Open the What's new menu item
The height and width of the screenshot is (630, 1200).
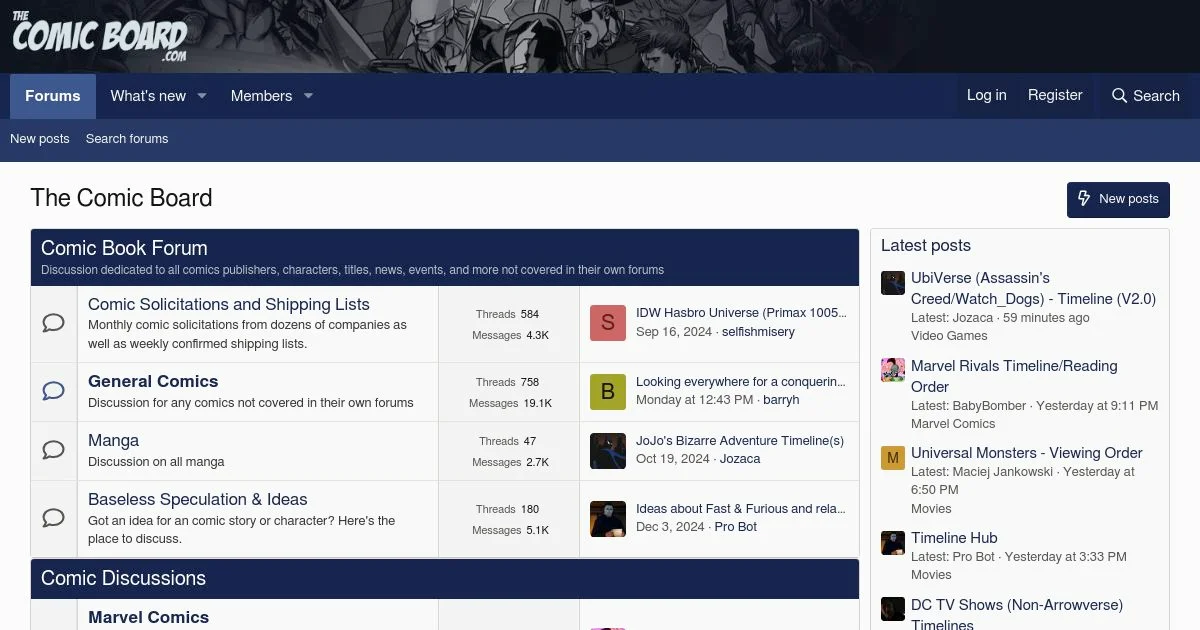[x=148, y=96]
